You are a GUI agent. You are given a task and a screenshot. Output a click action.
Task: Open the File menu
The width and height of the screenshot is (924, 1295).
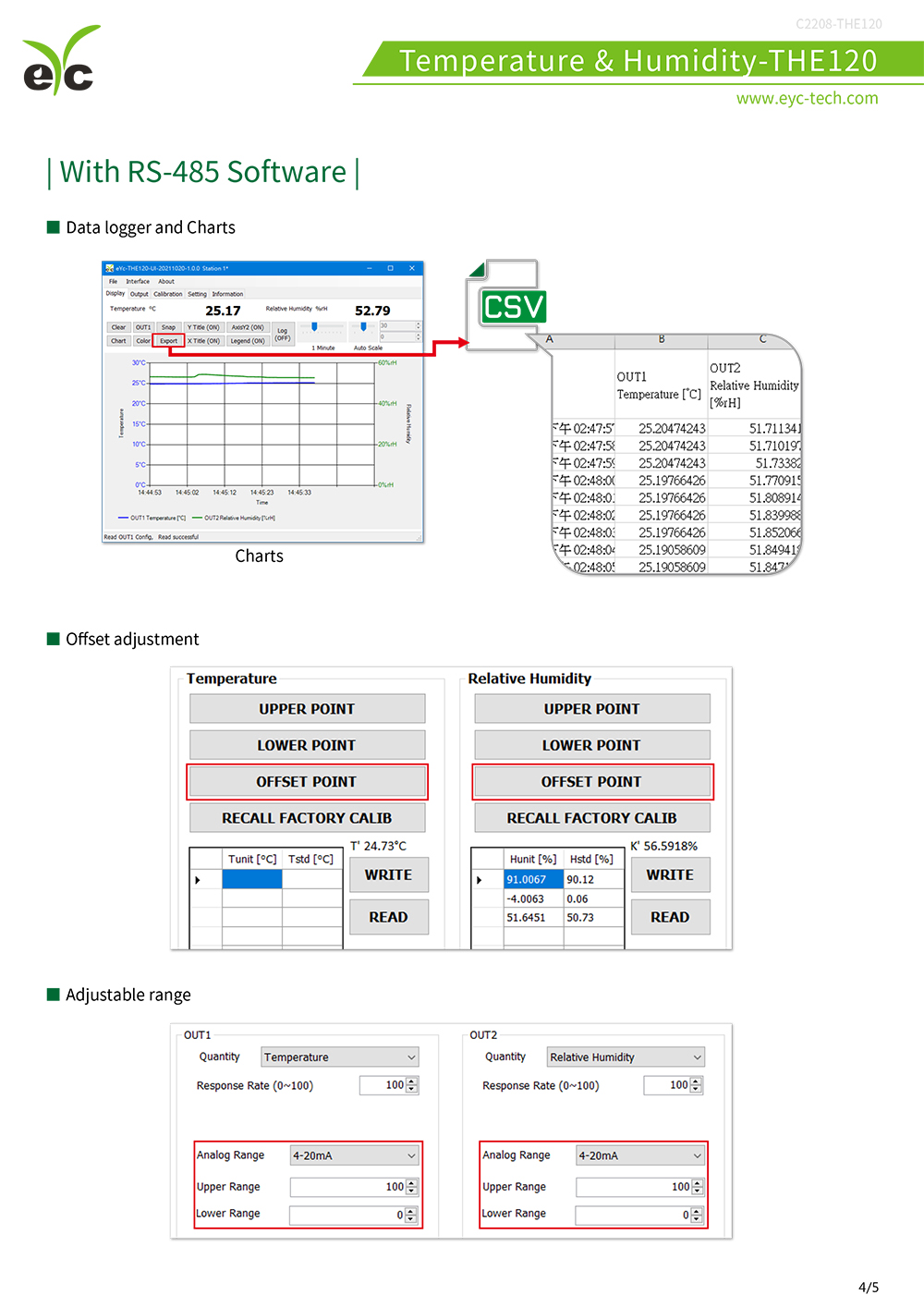(113, 281)
